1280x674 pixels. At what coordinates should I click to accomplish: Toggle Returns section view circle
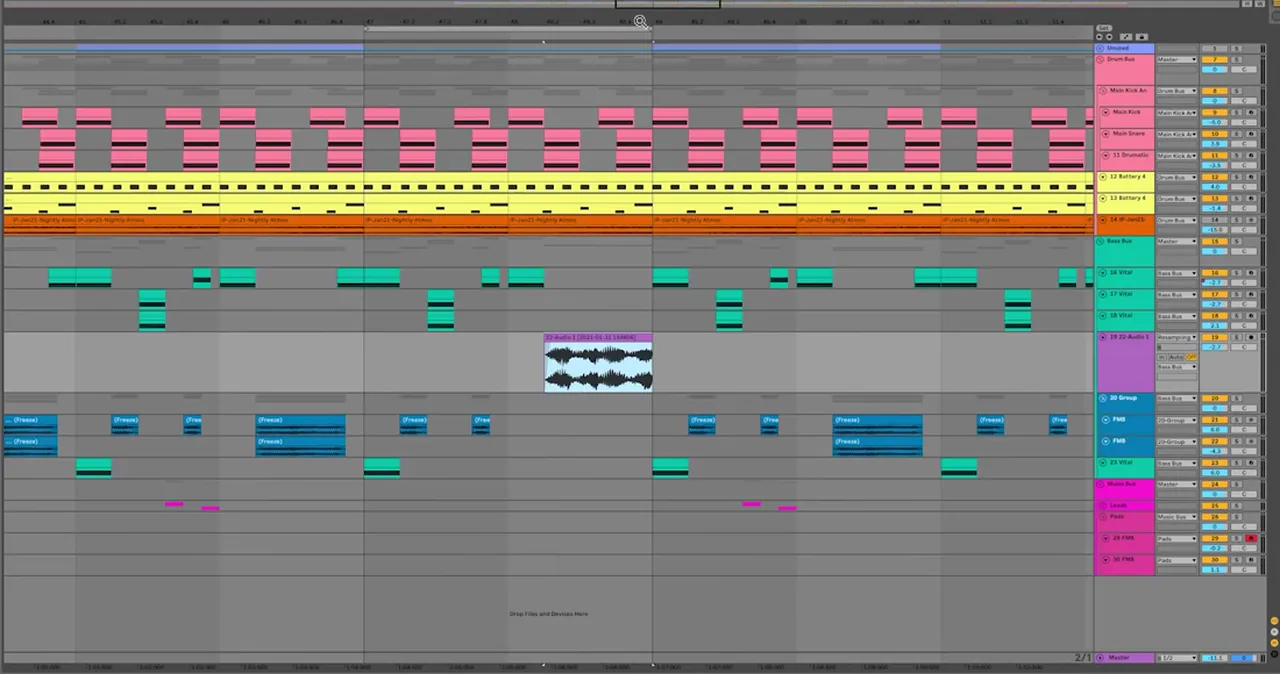1274,632
